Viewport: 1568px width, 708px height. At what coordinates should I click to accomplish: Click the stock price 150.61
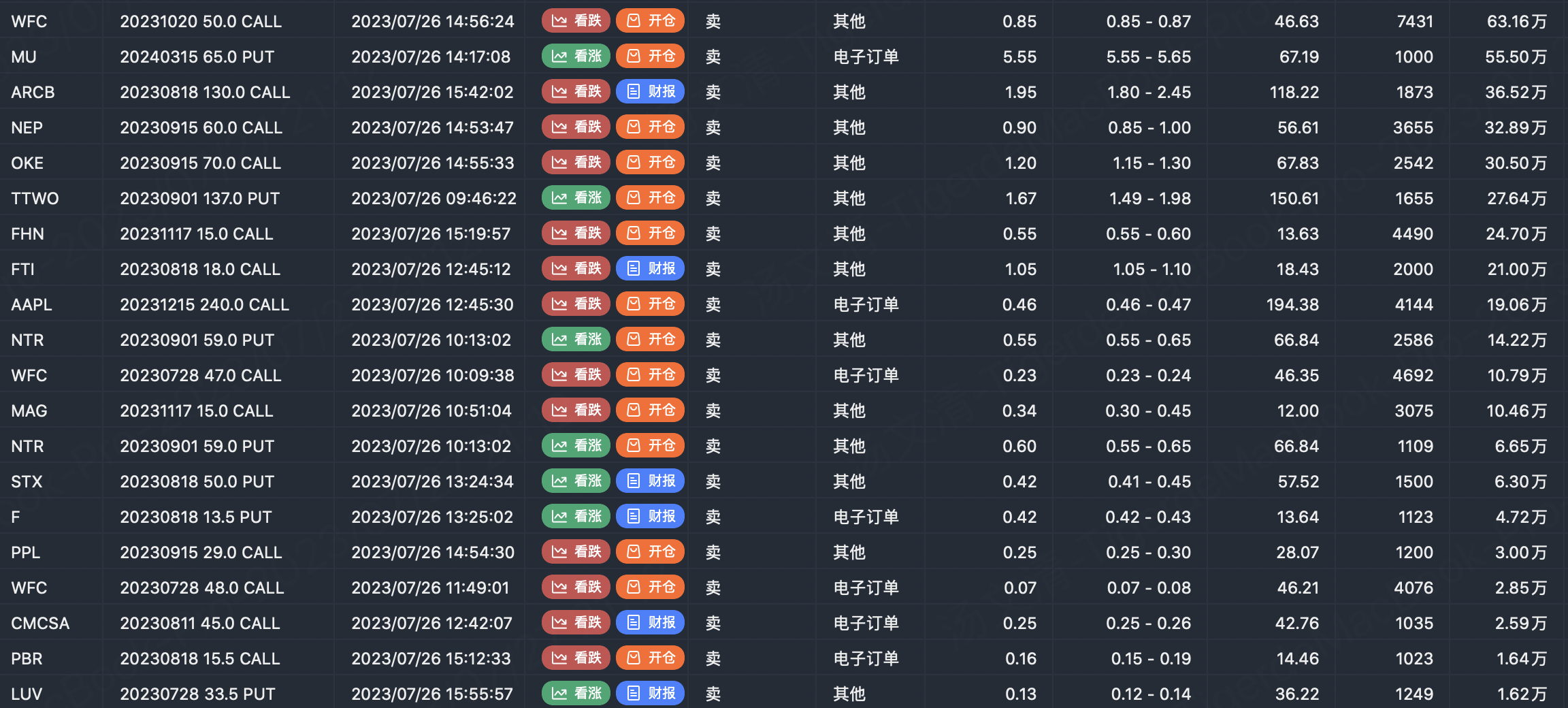coord(1294,199)
